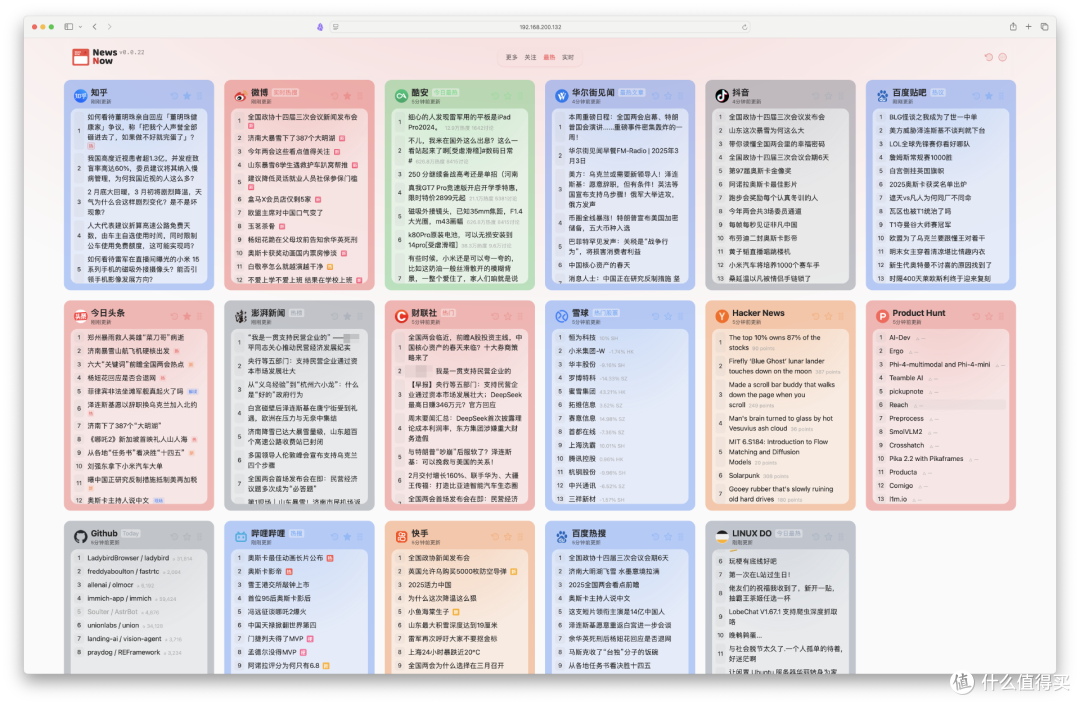Click the 今日最热 tag on 酷安
Image resolution: width=1080 pixels, height=705 pixels.
click(446, 92)
